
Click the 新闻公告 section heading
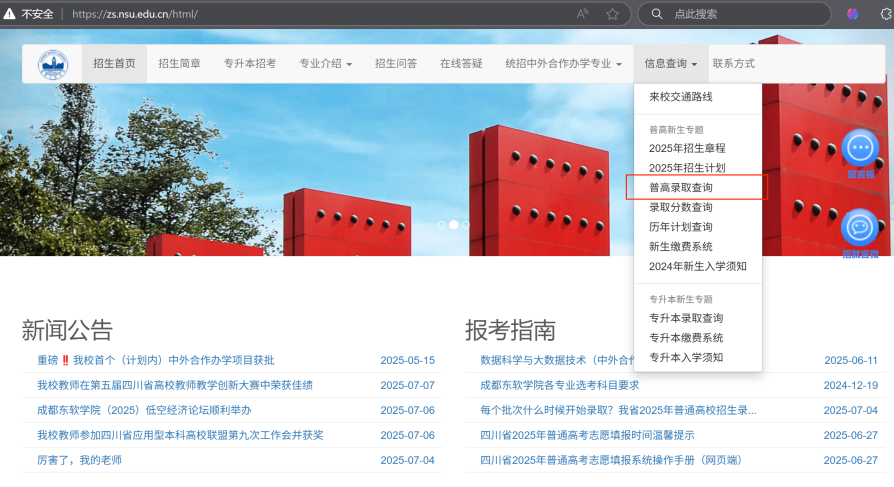(67, 331)
